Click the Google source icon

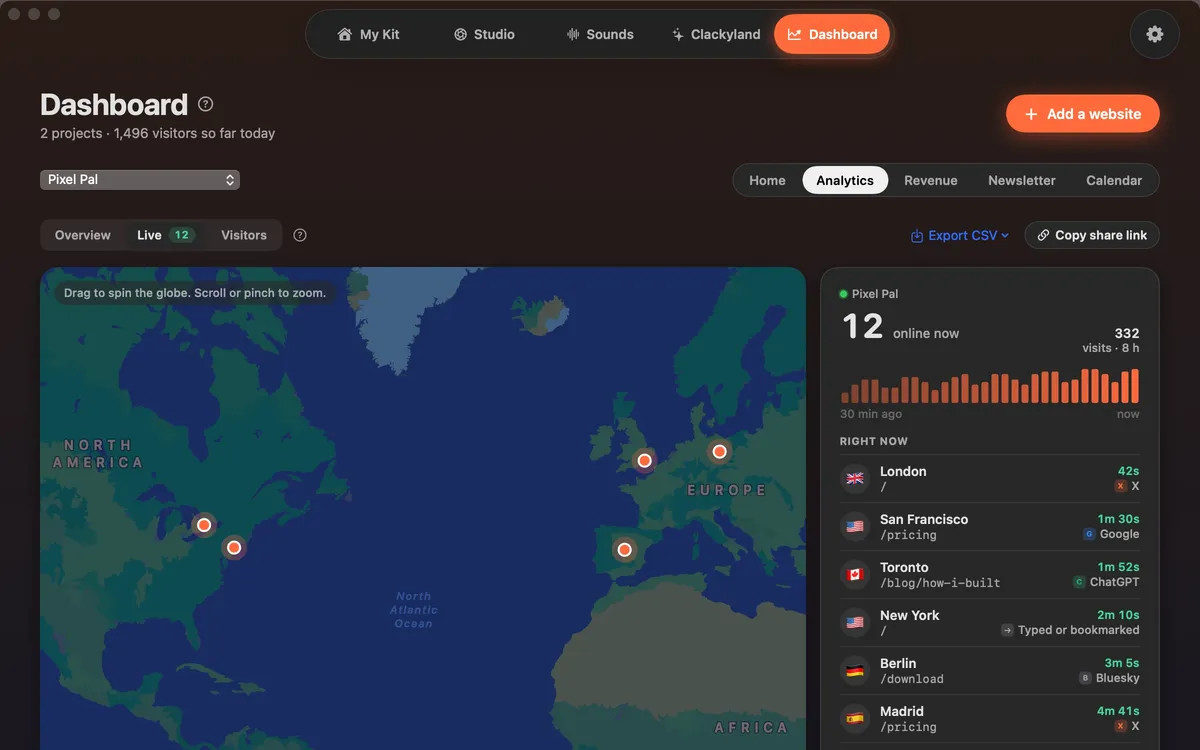click(x=1089, y=534)
